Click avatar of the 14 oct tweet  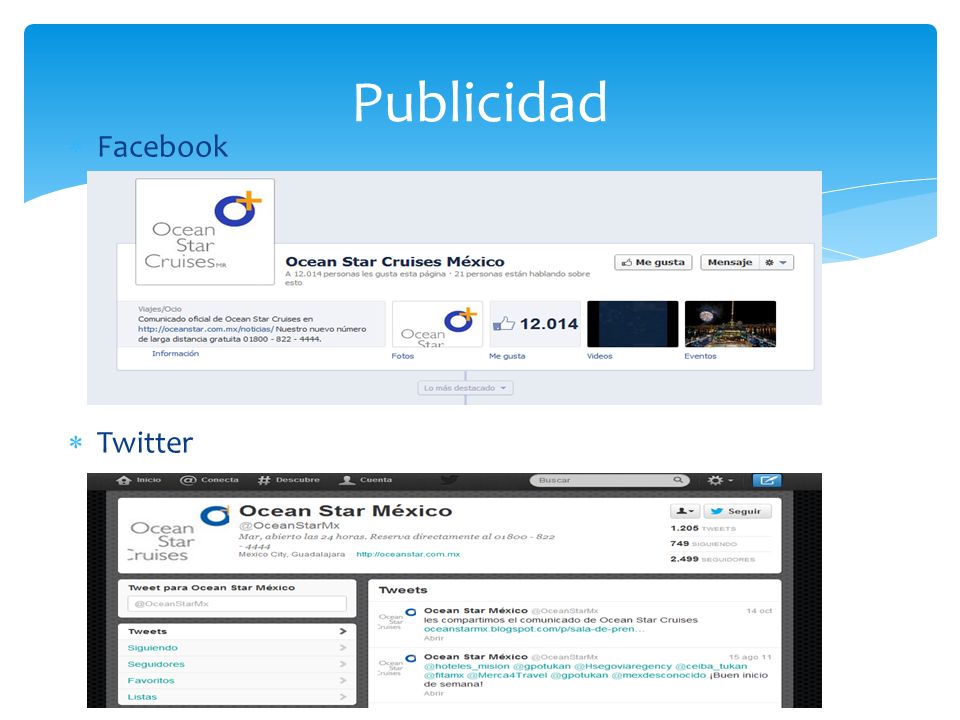coord(397,619)
